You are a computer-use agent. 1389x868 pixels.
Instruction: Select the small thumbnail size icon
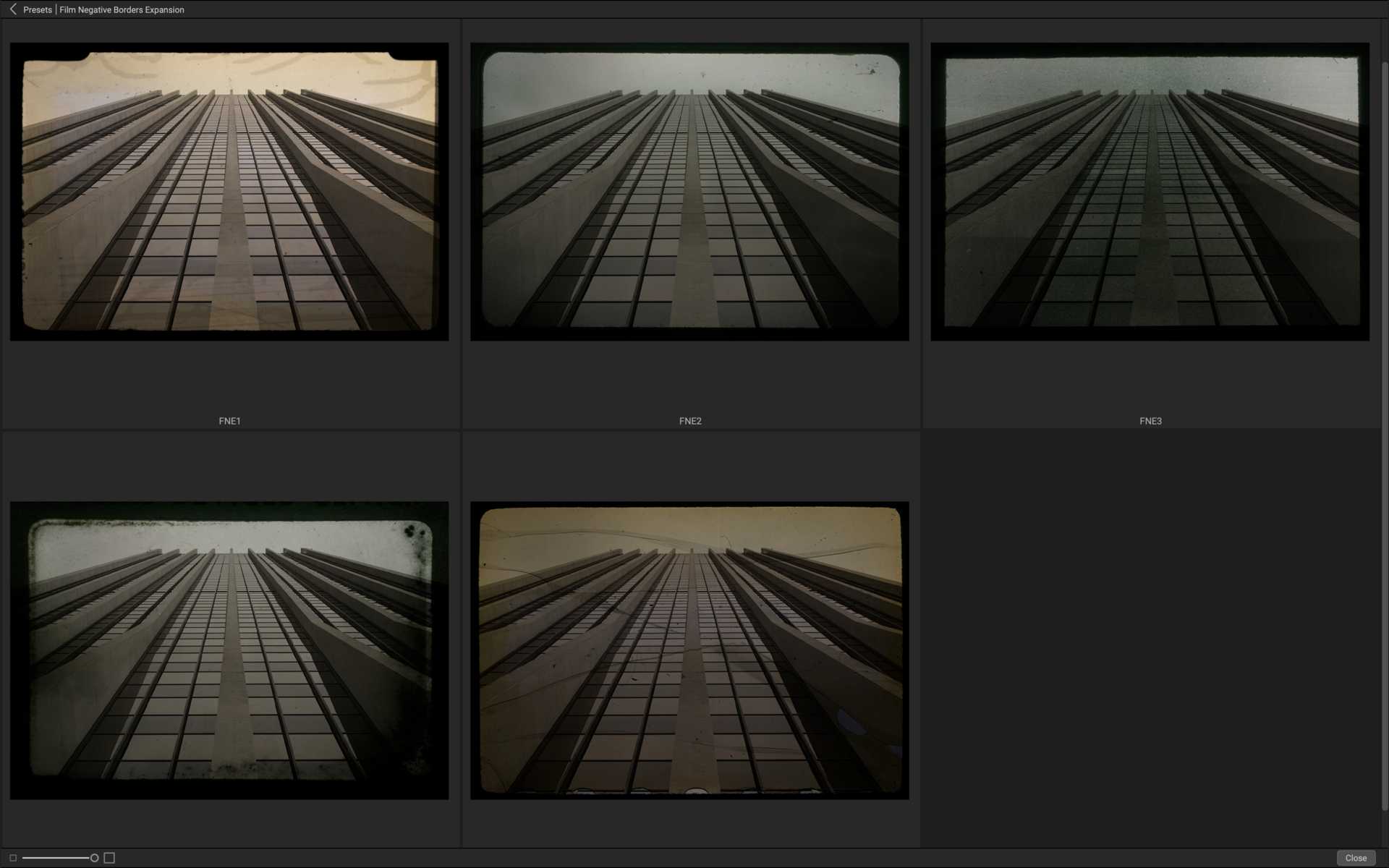[x=12, y=857]
